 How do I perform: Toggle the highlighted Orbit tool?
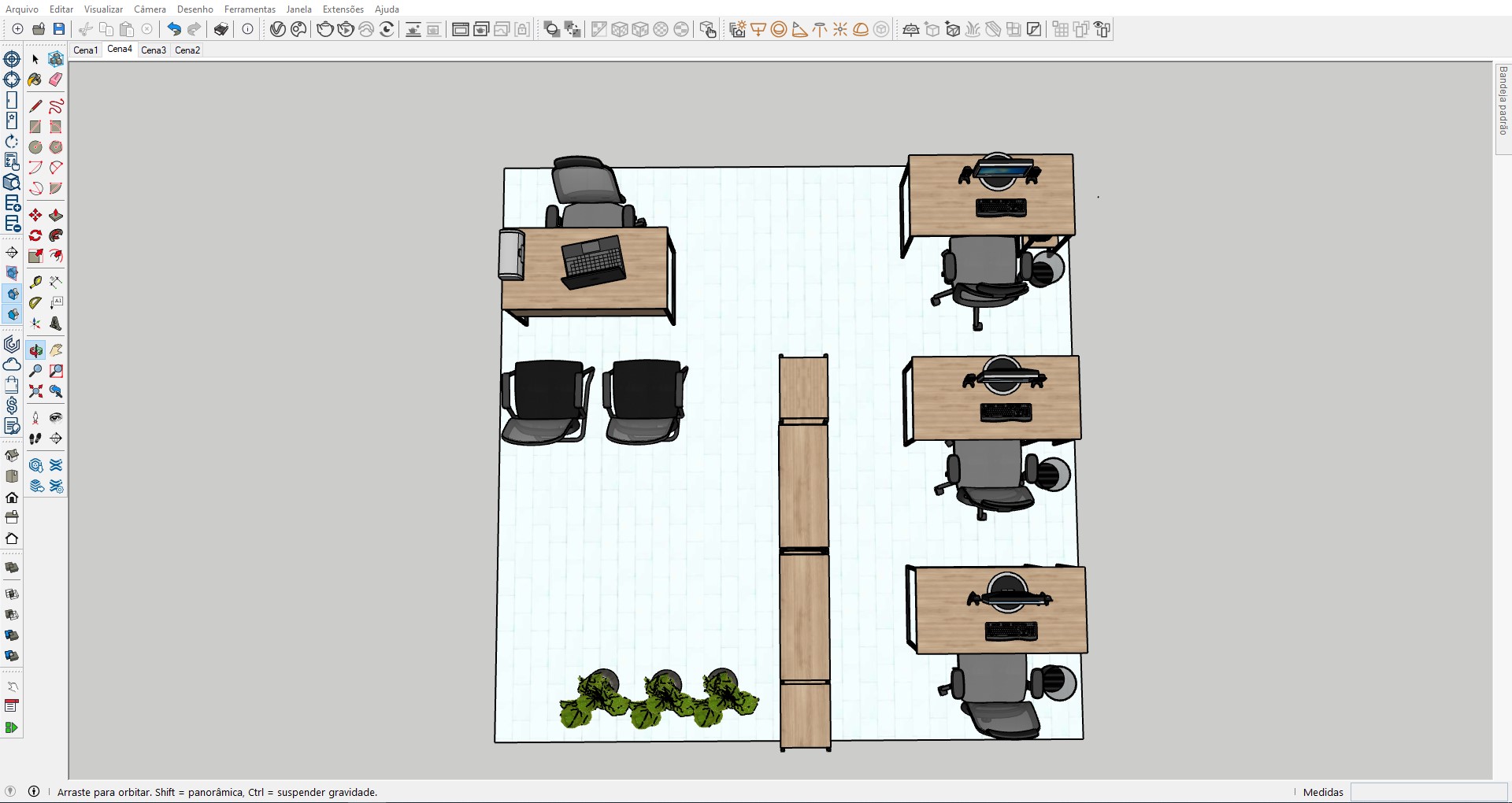pyautogui.click(x=36, y=350)
